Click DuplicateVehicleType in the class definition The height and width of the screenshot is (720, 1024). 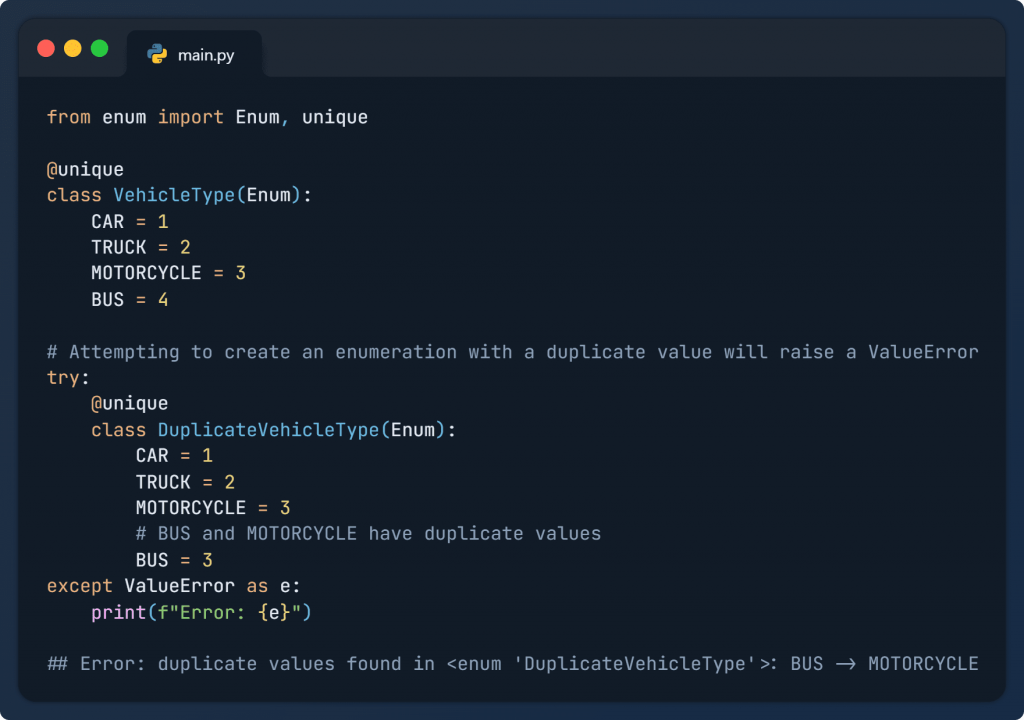(x=268, y=430)
